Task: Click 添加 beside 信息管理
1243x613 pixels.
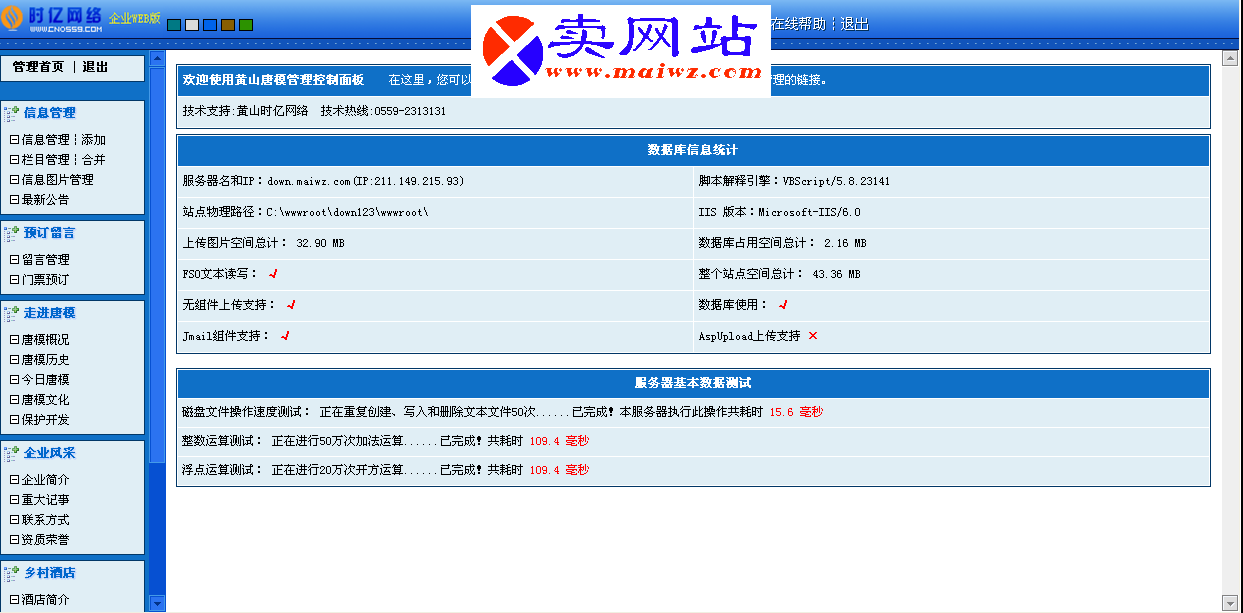Action: (94, 140)
